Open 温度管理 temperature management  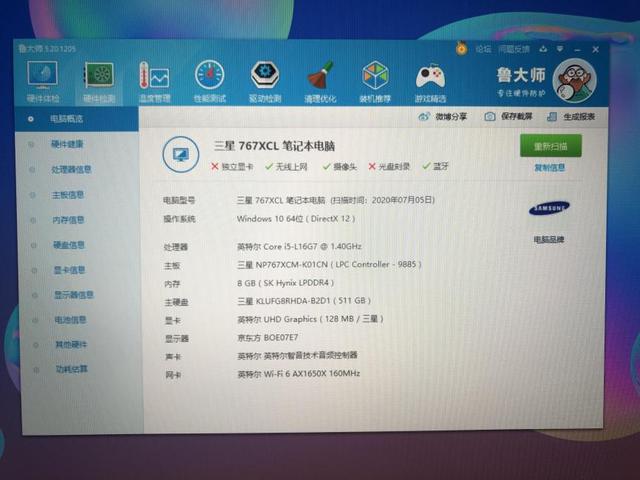click(154, 82)
